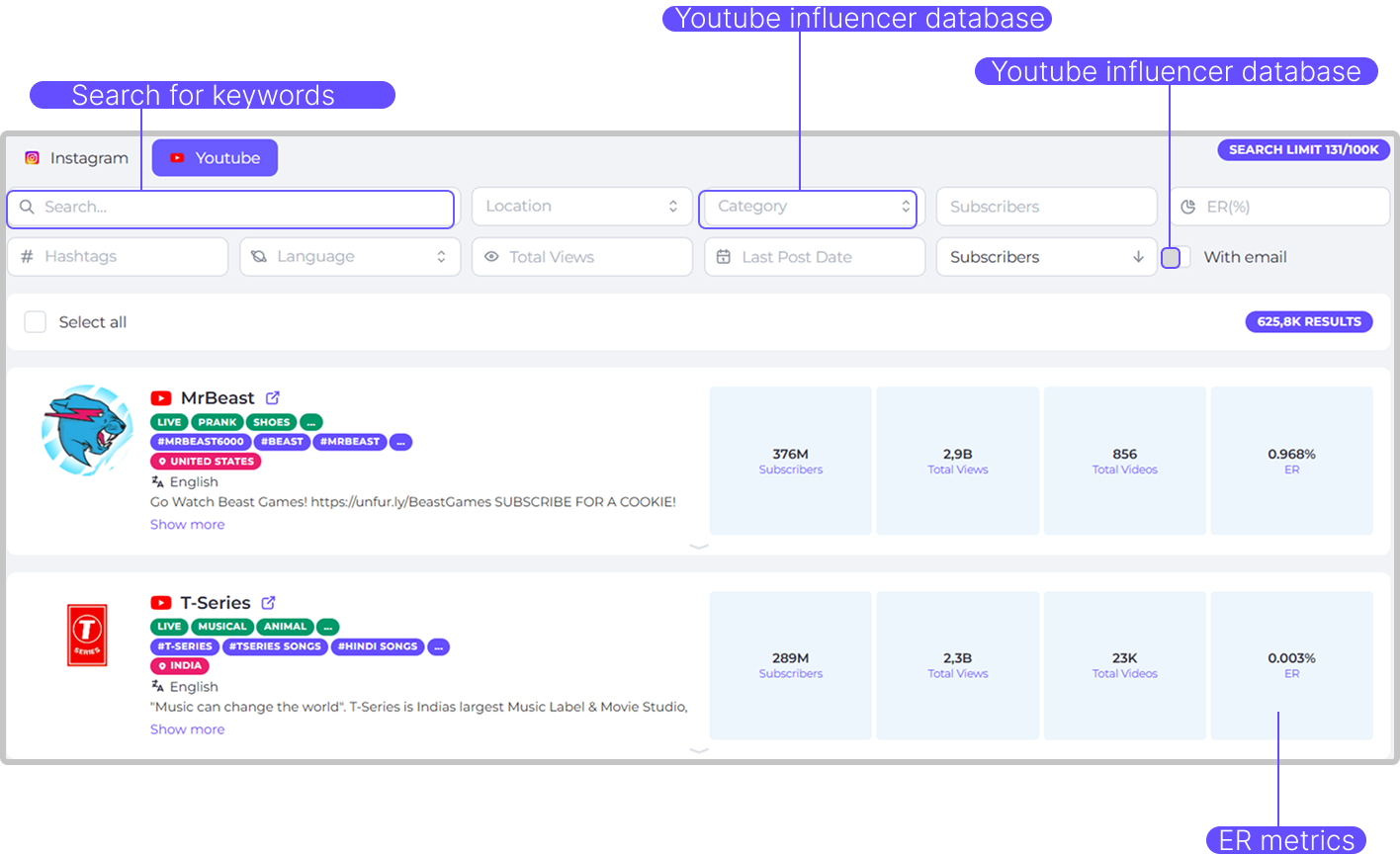Click the #MRBEAST6000 hashtag tag
The image size is (1400, 856).
pos(201,442)
